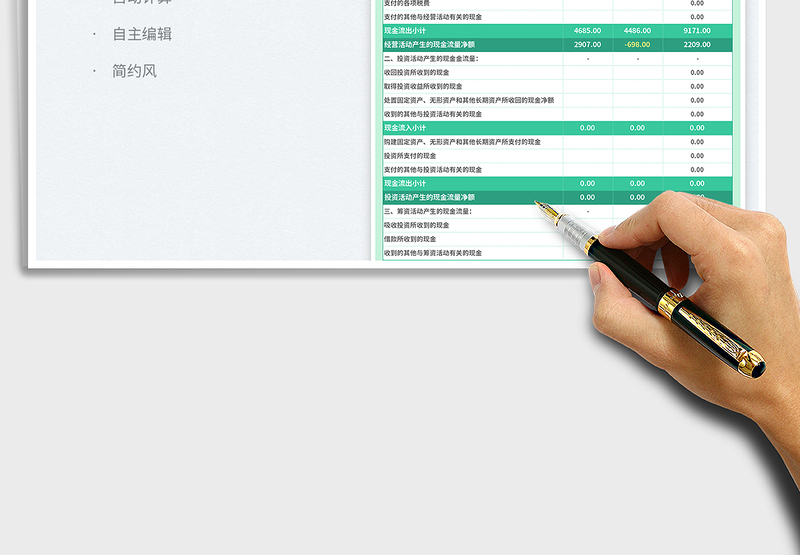The image size is (800, 555).
Task: Select the 支付的其他与投资活动有关的现金 row label
Action: point(433,169)
